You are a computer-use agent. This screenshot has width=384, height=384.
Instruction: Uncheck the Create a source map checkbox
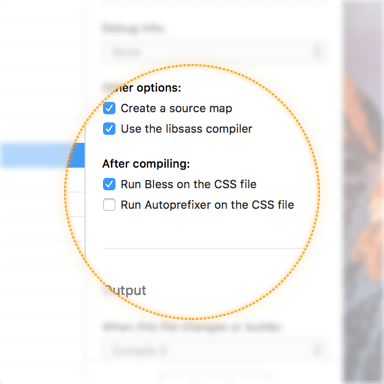click(x=109, y=108)
